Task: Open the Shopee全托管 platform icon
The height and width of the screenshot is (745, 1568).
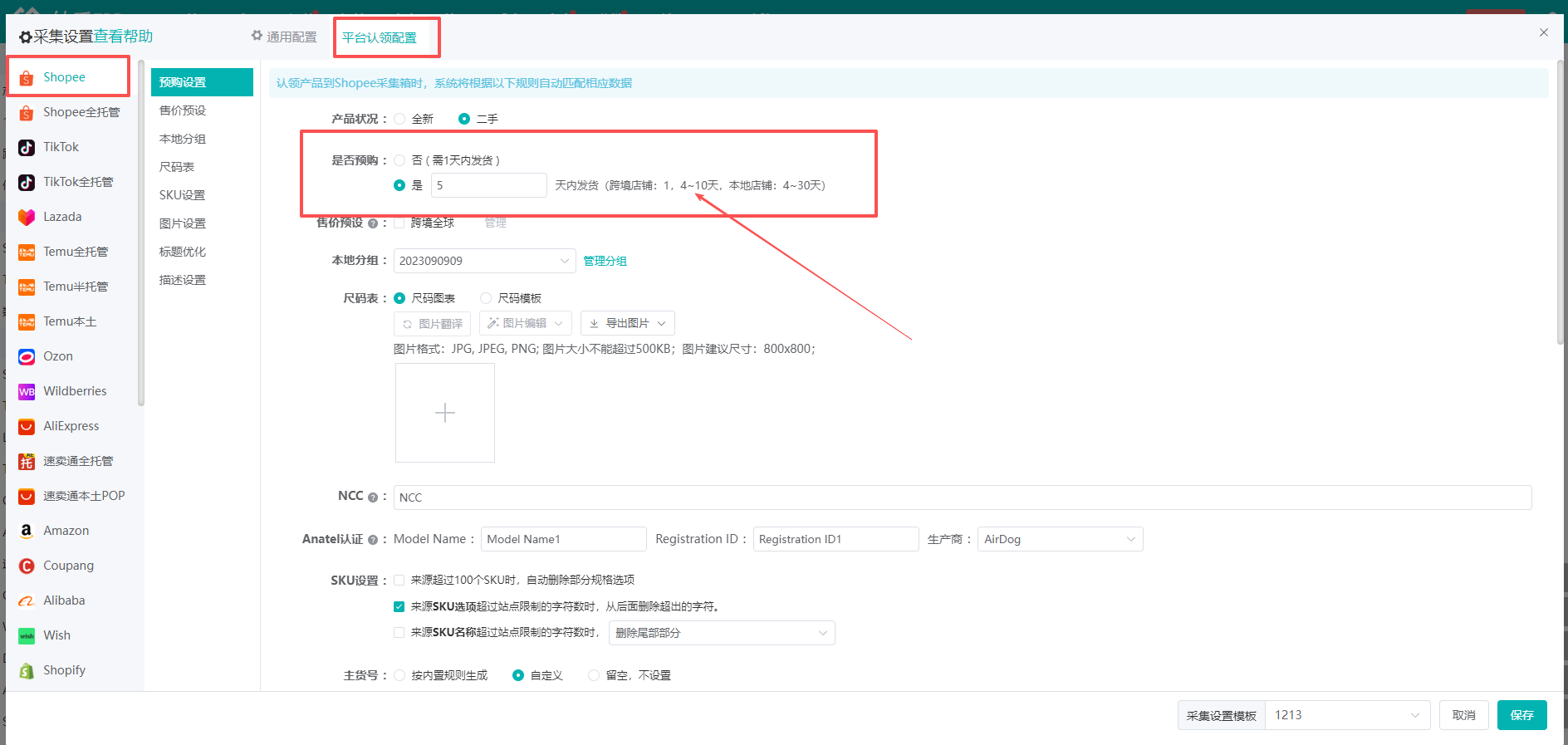Action: [27, 113]
